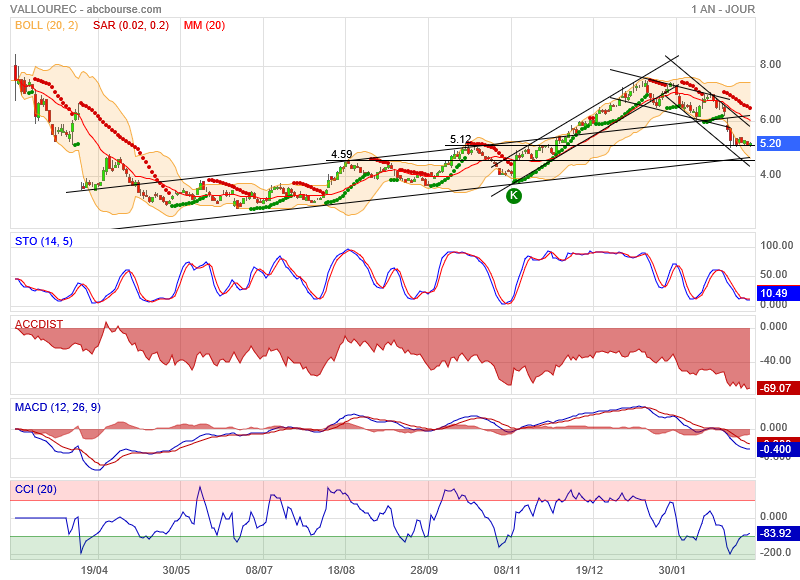Select the CCI (20) panel label
The width and height of the screenshot is (800, 580).
(x=36, y=489)
